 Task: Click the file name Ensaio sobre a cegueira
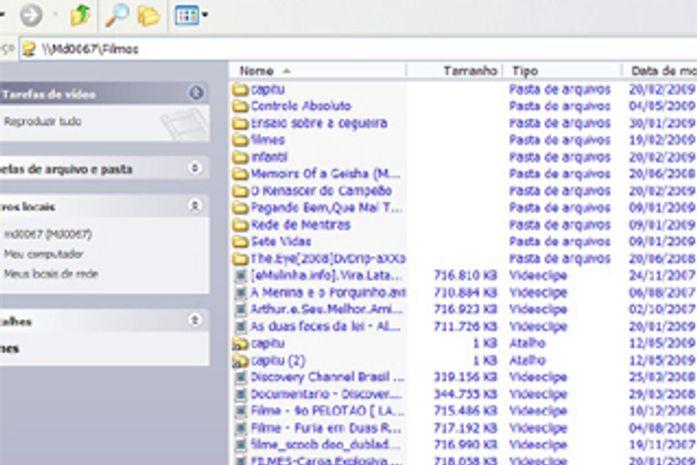point(319,123)
